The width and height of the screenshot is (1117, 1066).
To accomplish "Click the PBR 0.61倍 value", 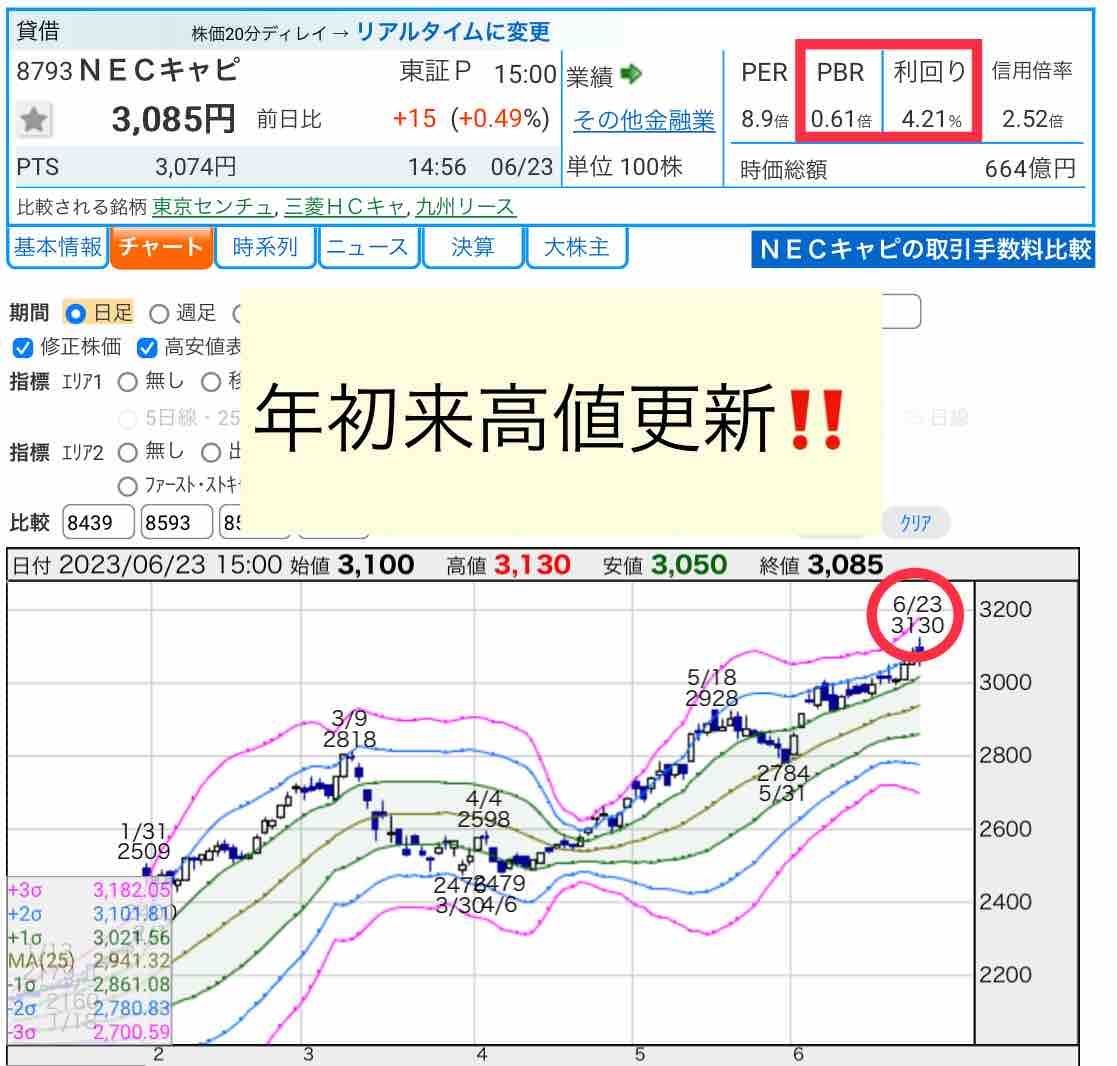I will click(841, 118).
